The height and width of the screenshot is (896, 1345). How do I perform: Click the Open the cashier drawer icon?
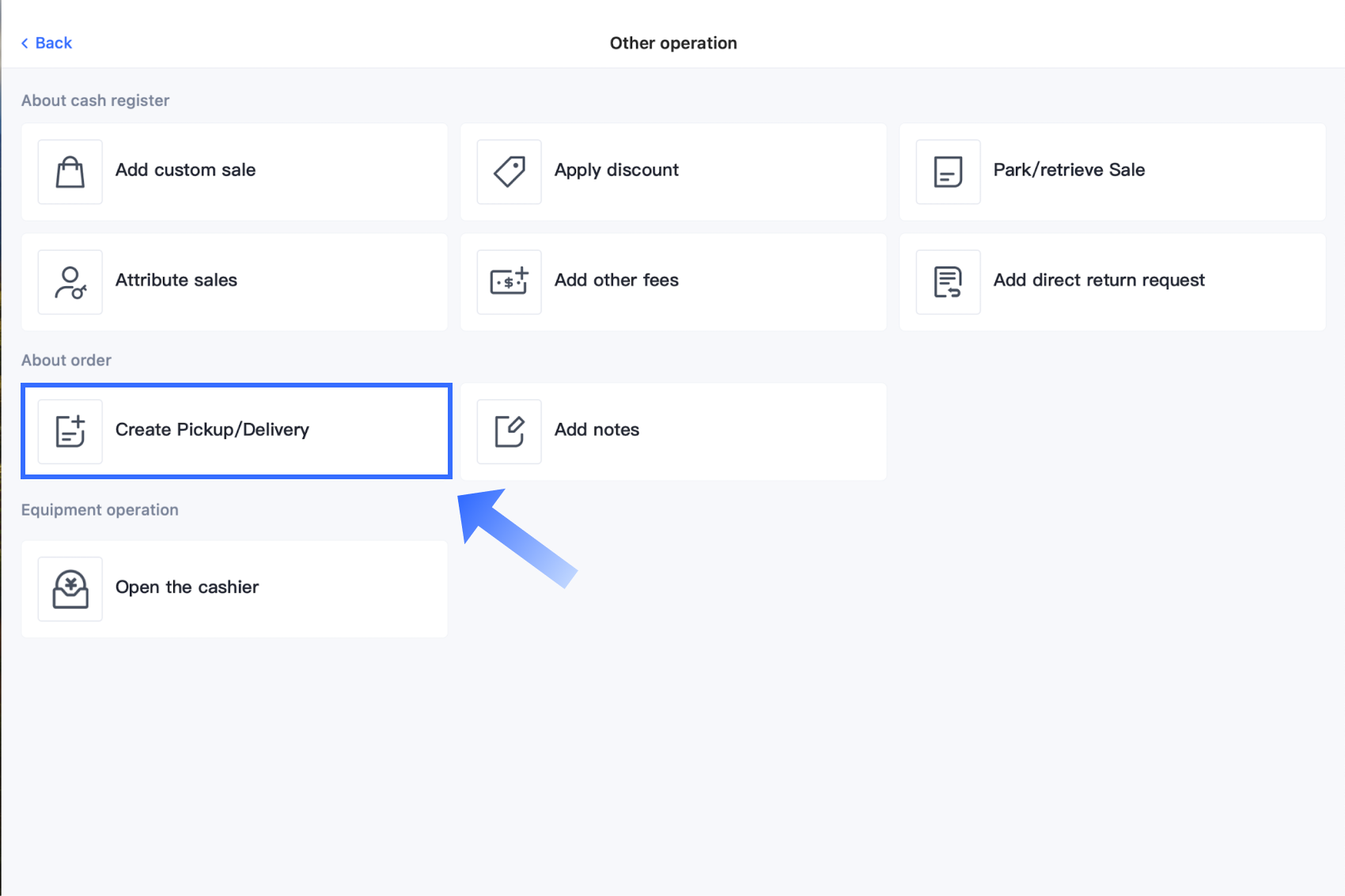70,589
